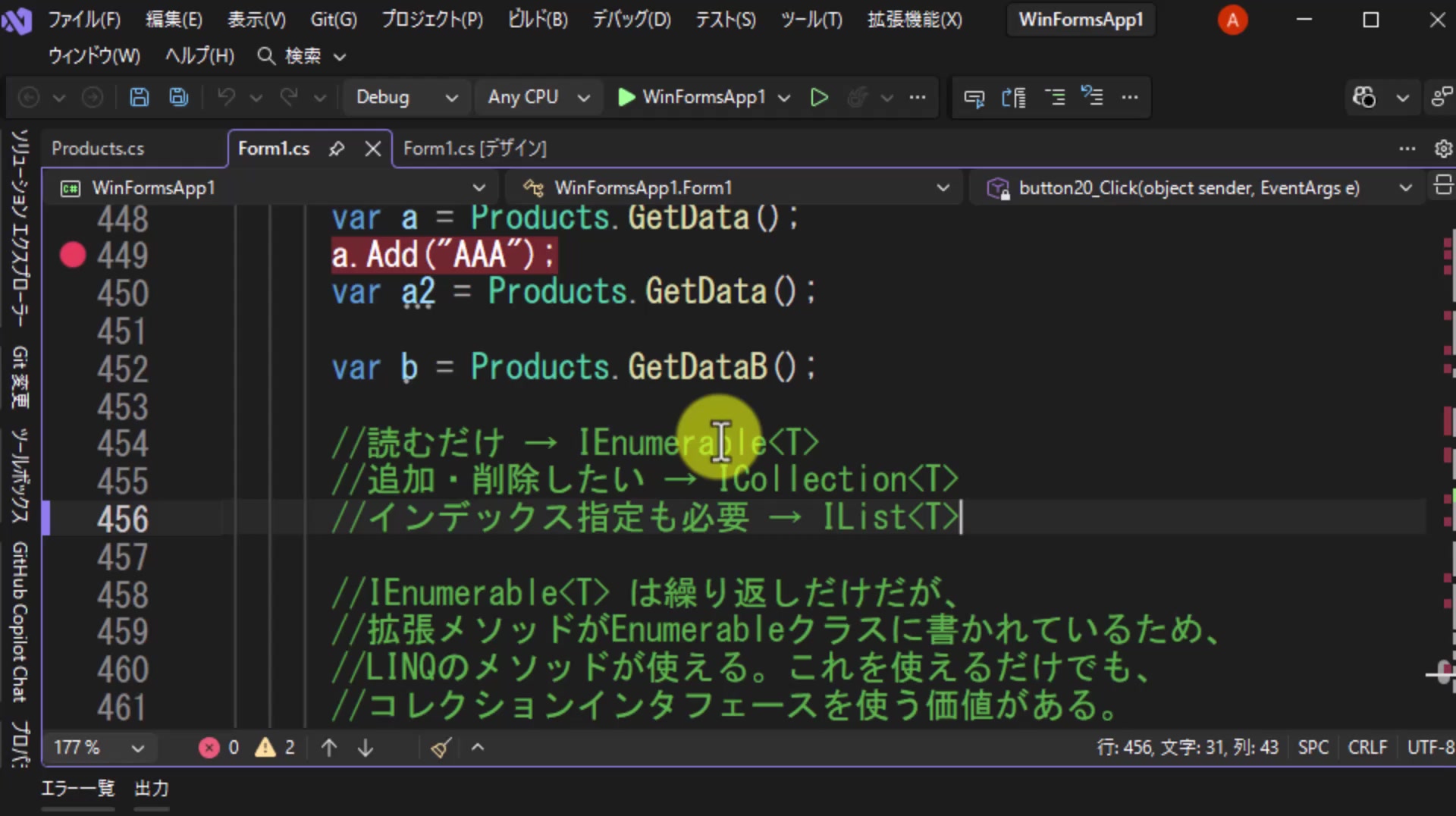The image size is (1456, 816).
Task: Open the tab well settings gear icon
Action: [1443, 149]
